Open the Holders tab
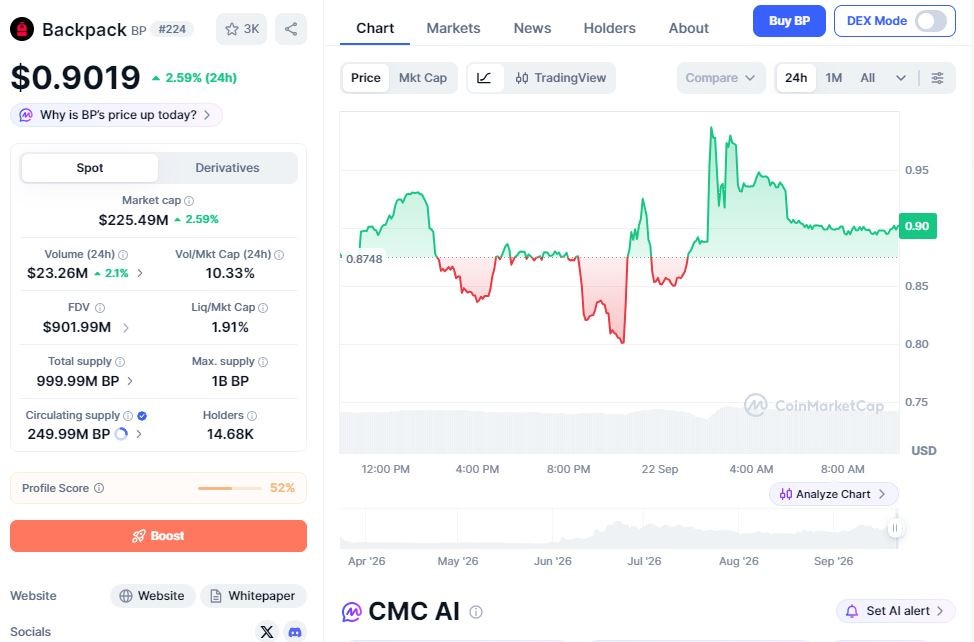The image size is (974, 642). pyautogui.click(x=609, y=29)
